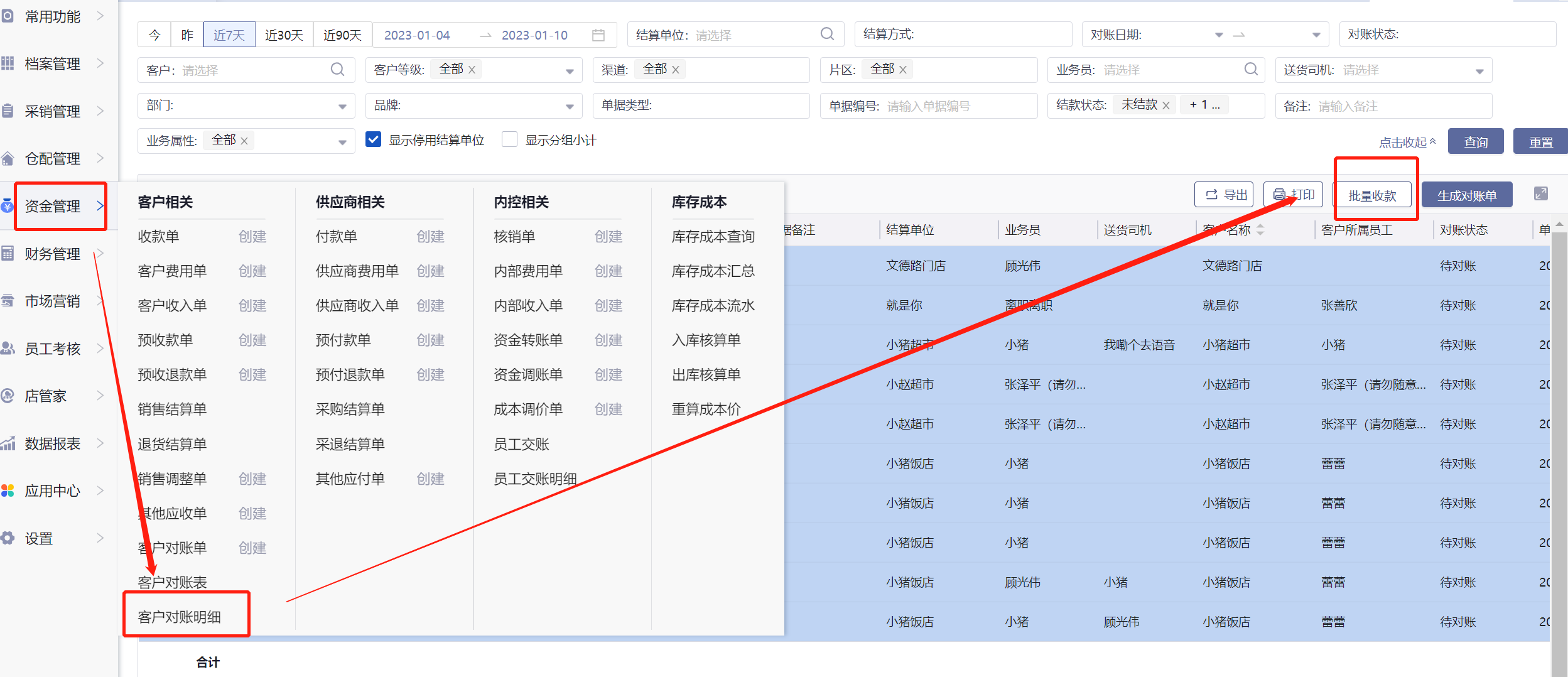Select the 近30天 date range option
The image size is (1568, 677).
pos(284,35)
